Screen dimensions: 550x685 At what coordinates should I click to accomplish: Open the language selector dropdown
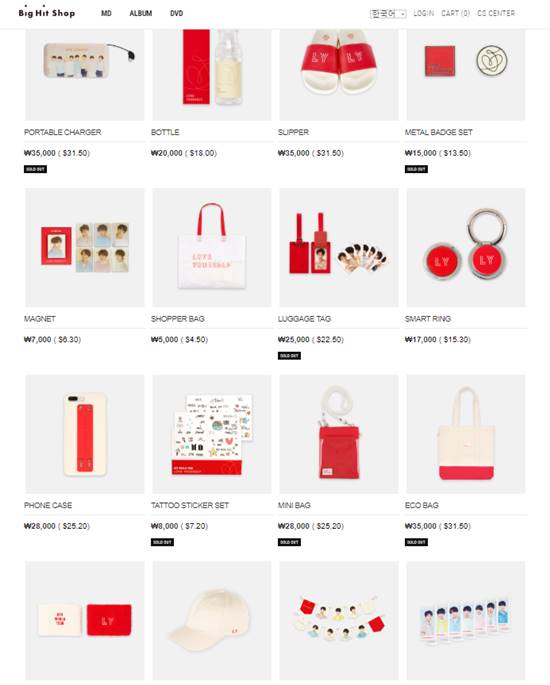tap(388, 14)
